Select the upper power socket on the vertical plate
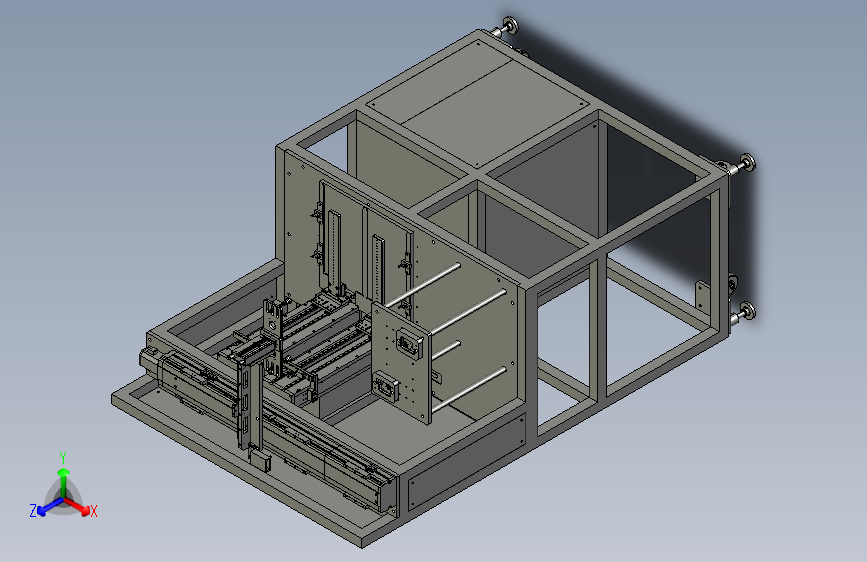The height and width of the screenshot is (562, 867). pyautogui.click(x=408, y=342)
